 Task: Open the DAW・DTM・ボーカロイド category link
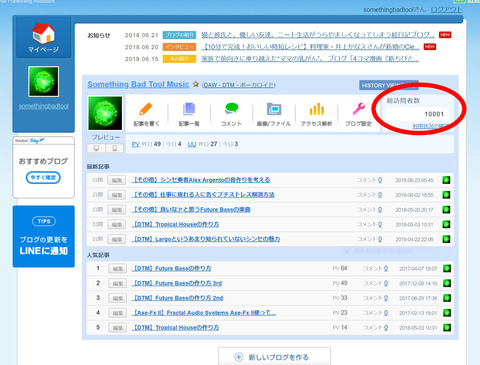point(239,85)
